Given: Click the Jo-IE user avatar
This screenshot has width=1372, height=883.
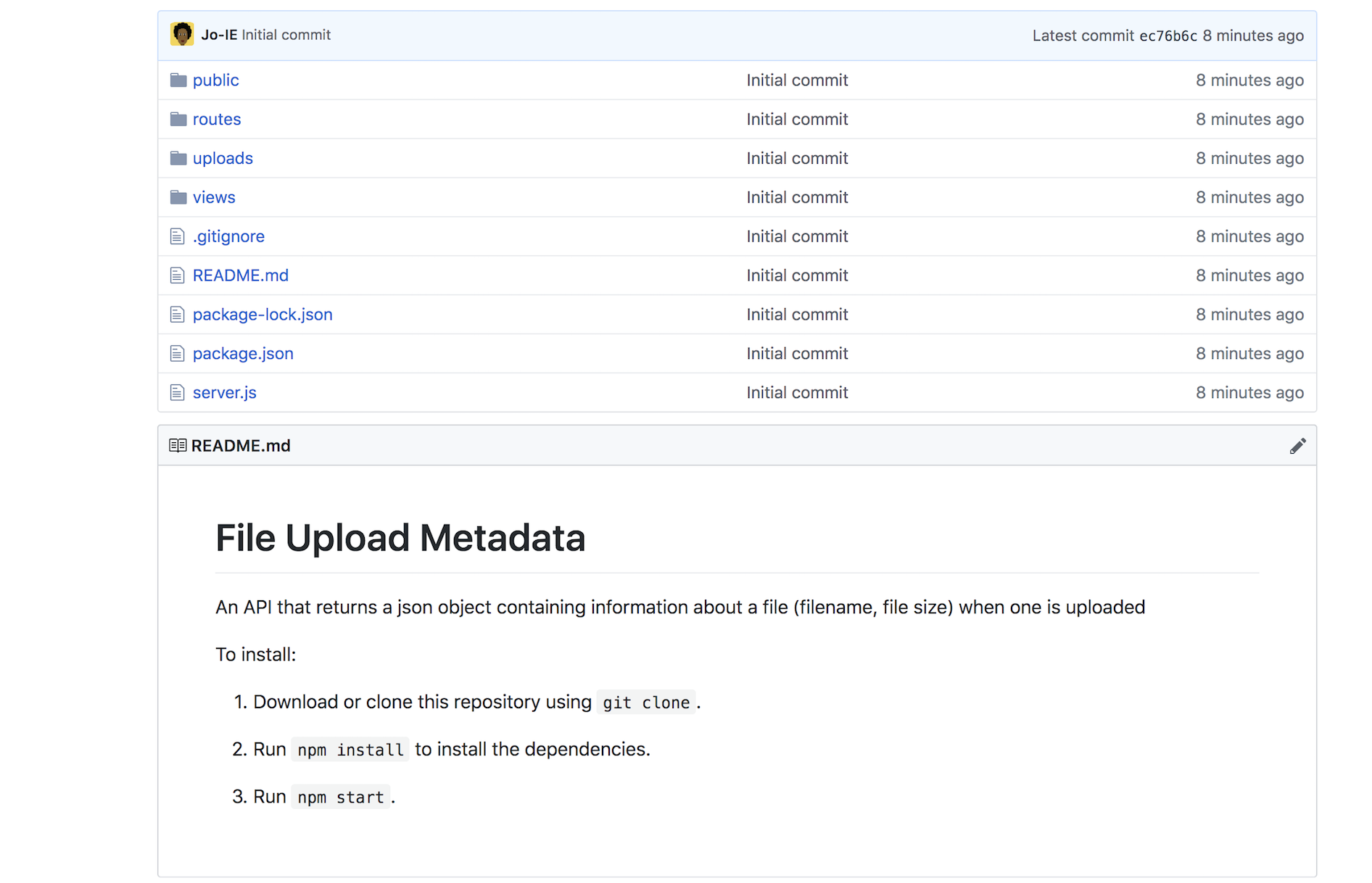Looking at the screenshot, I should pyautogui.click(x=182, y=34).
